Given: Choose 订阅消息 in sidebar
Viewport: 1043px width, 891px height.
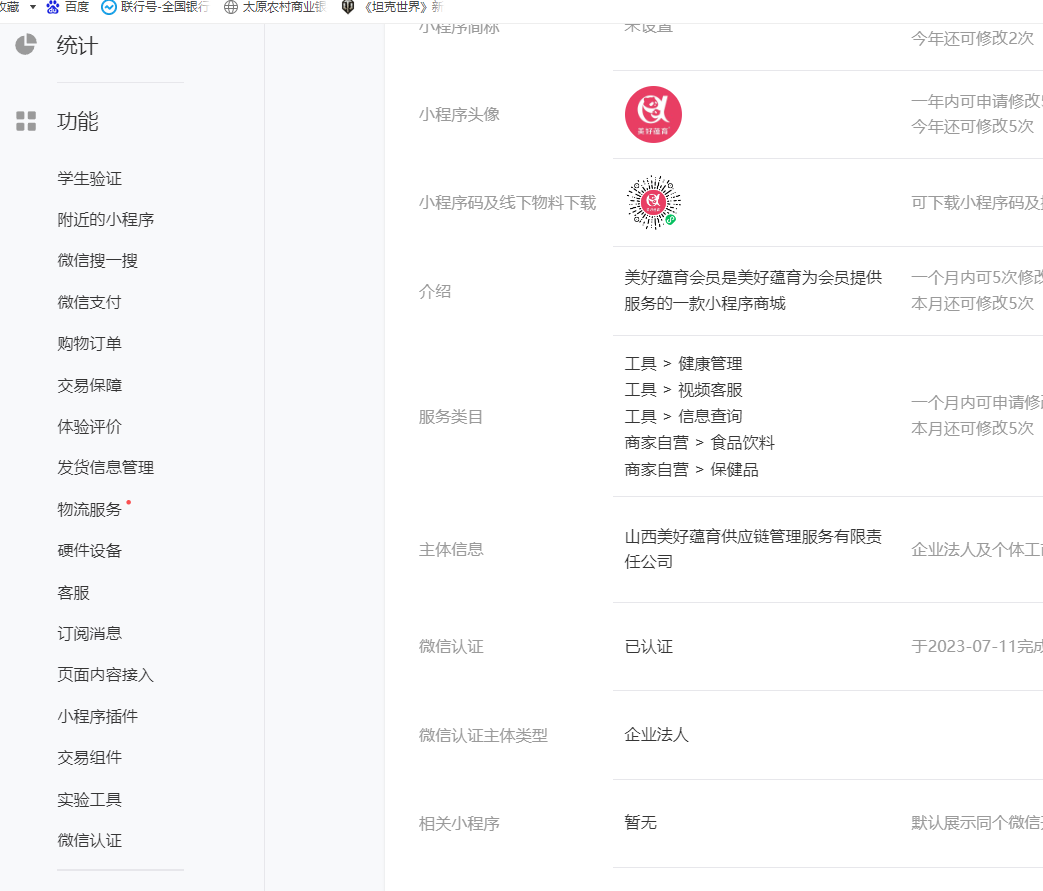Looking at the screenshot, I should (x=90, y=633).
